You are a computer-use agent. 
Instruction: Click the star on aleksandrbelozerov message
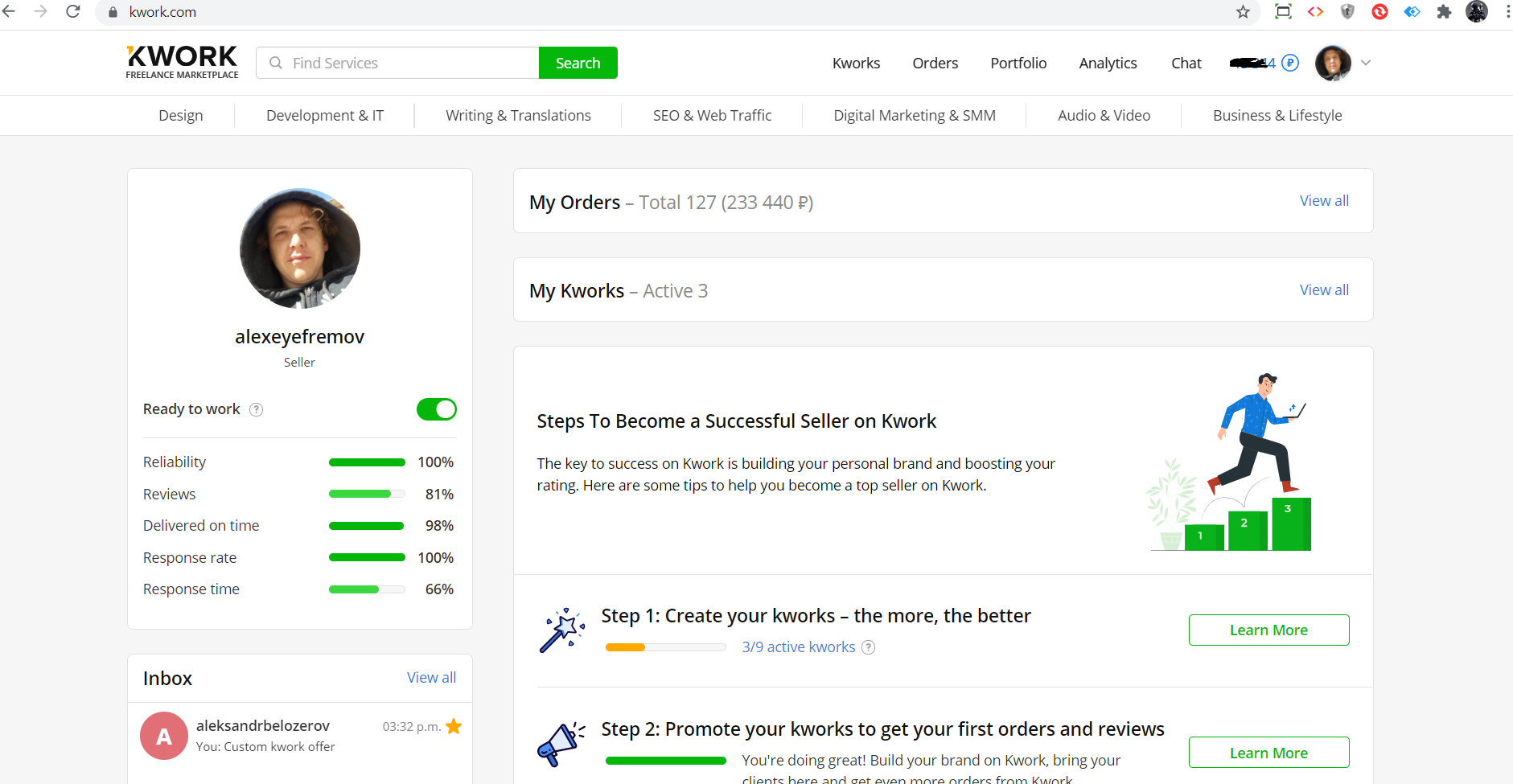tap(454, 726)
